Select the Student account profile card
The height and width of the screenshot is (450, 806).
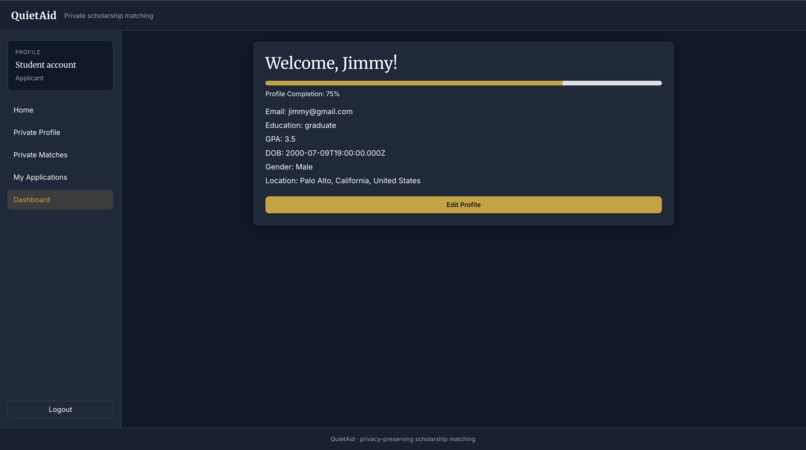point(60,65)
